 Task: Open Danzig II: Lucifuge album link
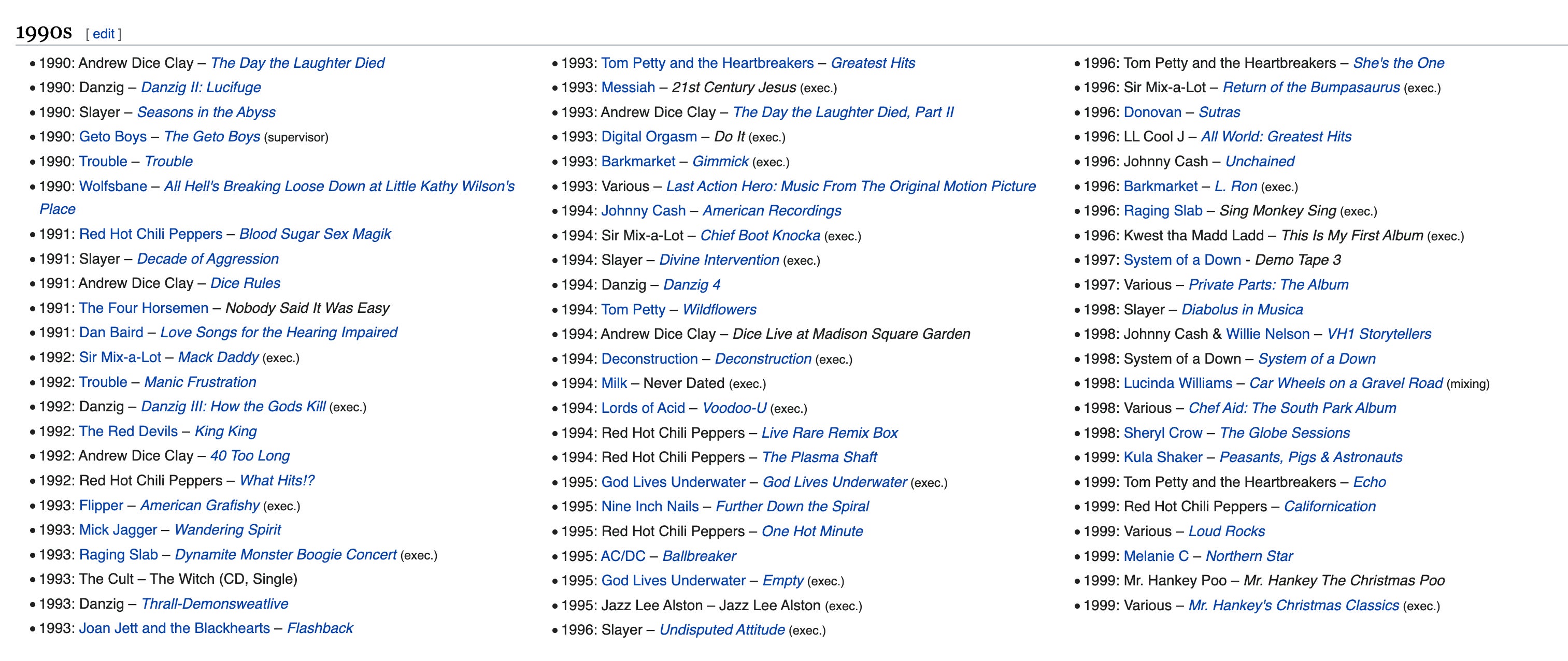[x=201, y=87]
